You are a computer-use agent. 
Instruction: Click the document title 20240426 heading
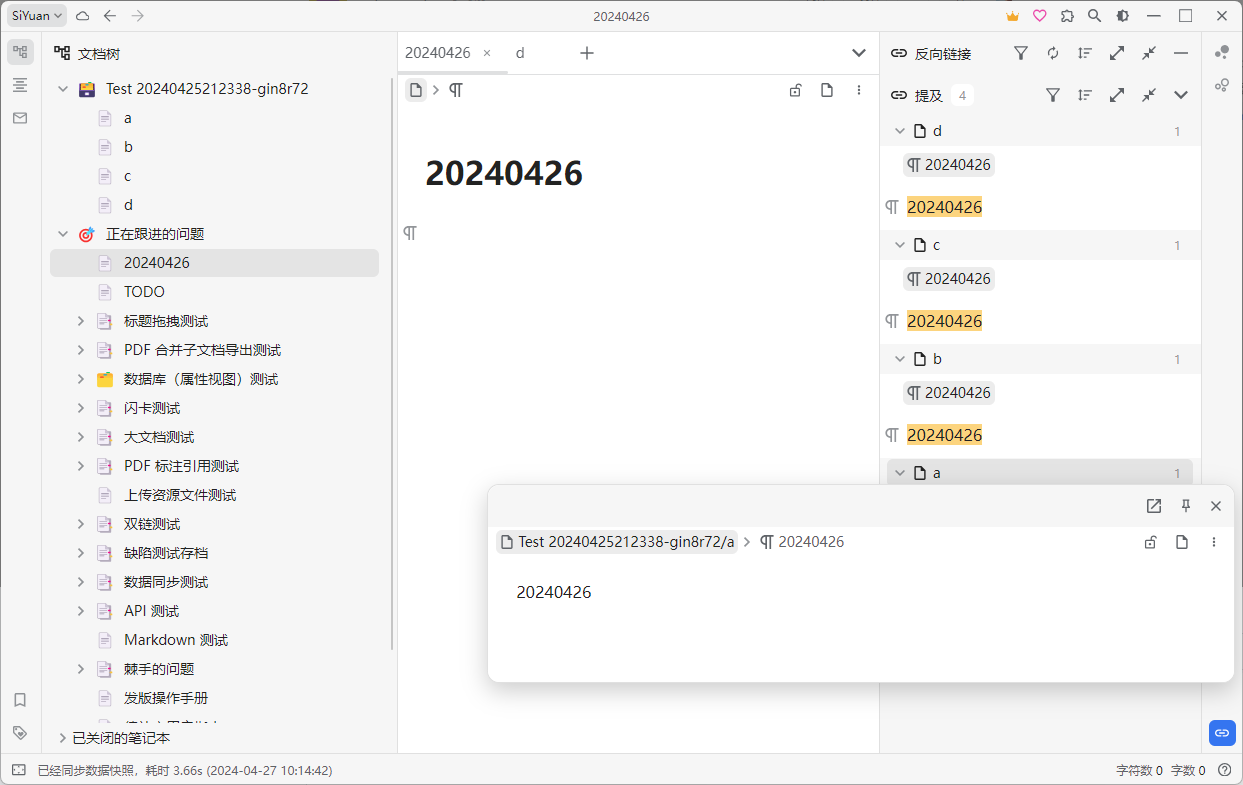pos(504,173)
